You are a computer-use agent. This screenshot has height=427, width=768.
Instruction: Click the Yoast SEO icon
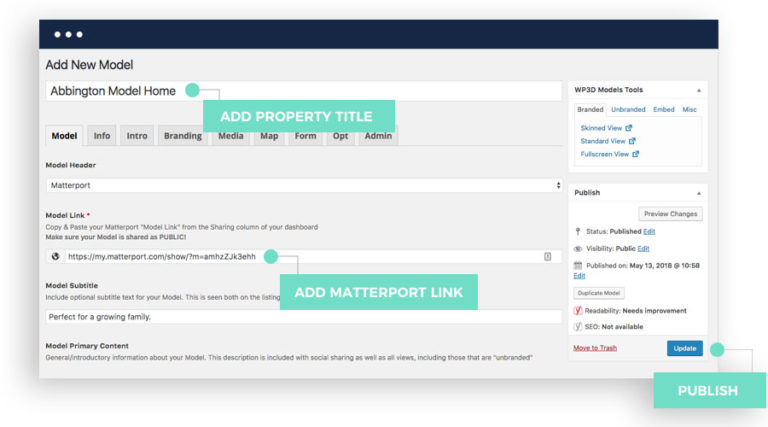(578, 326)
